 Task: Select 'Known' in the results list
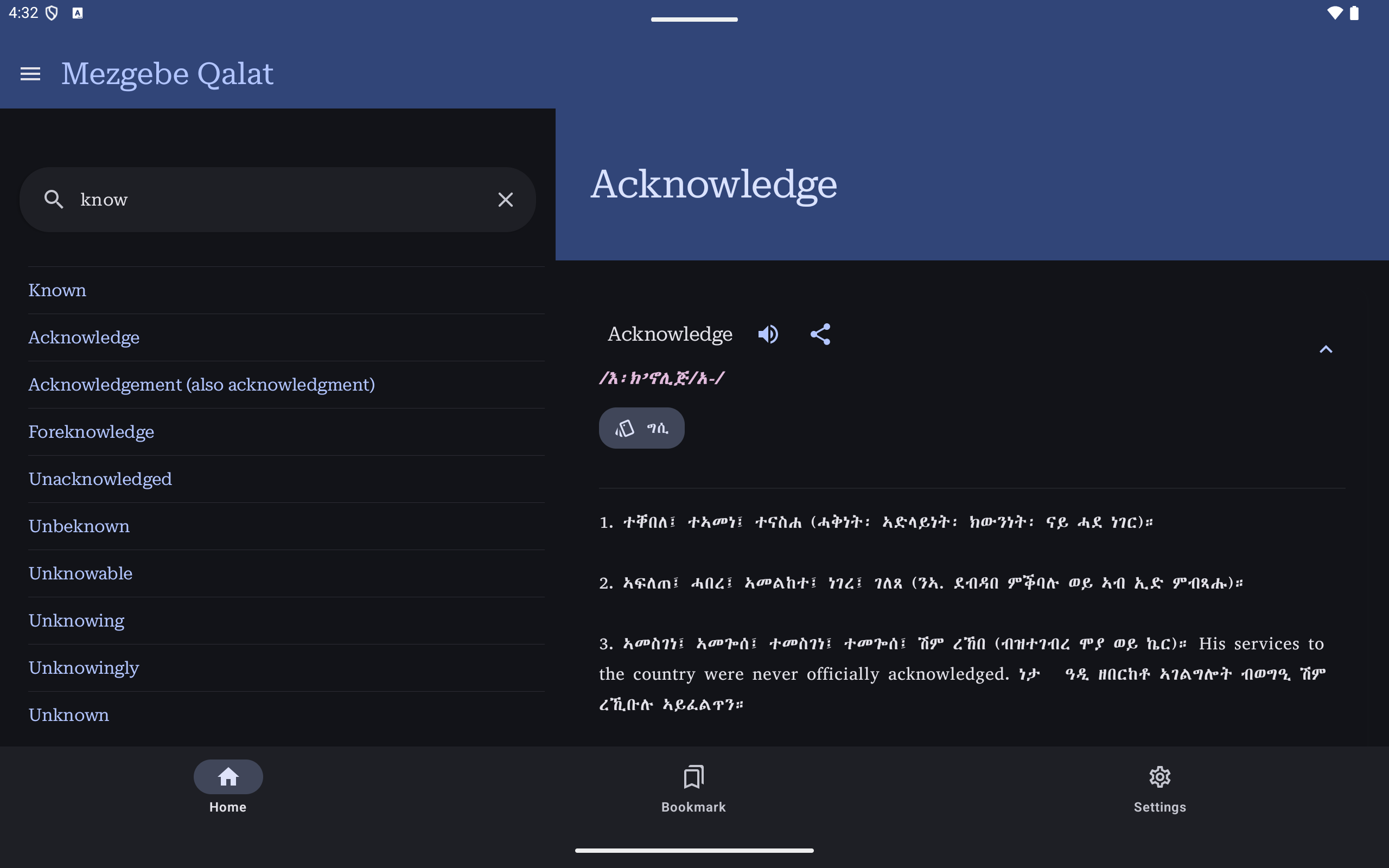tap(286, 290)
